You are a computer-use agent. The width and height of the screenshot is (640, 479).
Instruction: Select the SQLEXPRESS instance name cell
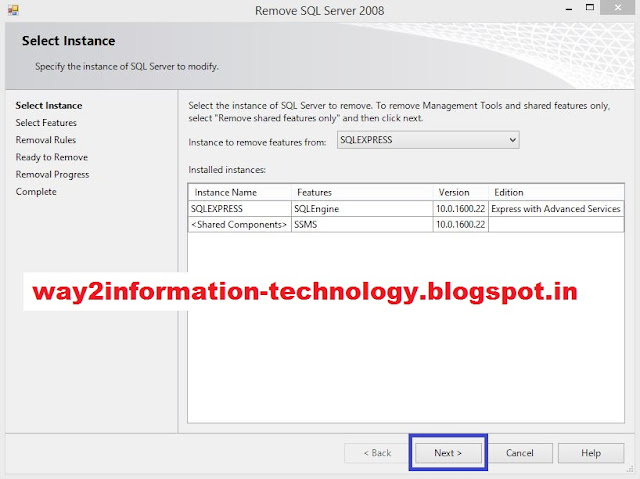click(240, 208)
